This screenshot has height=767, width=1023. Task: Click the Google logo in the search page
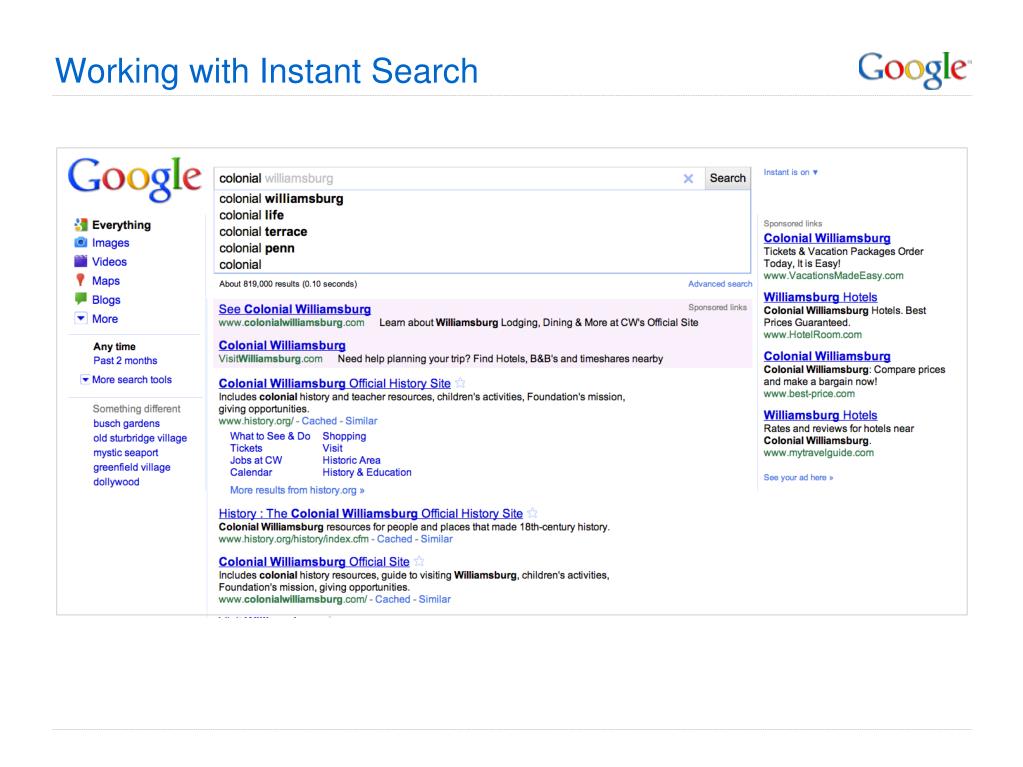tap(134, 179)
